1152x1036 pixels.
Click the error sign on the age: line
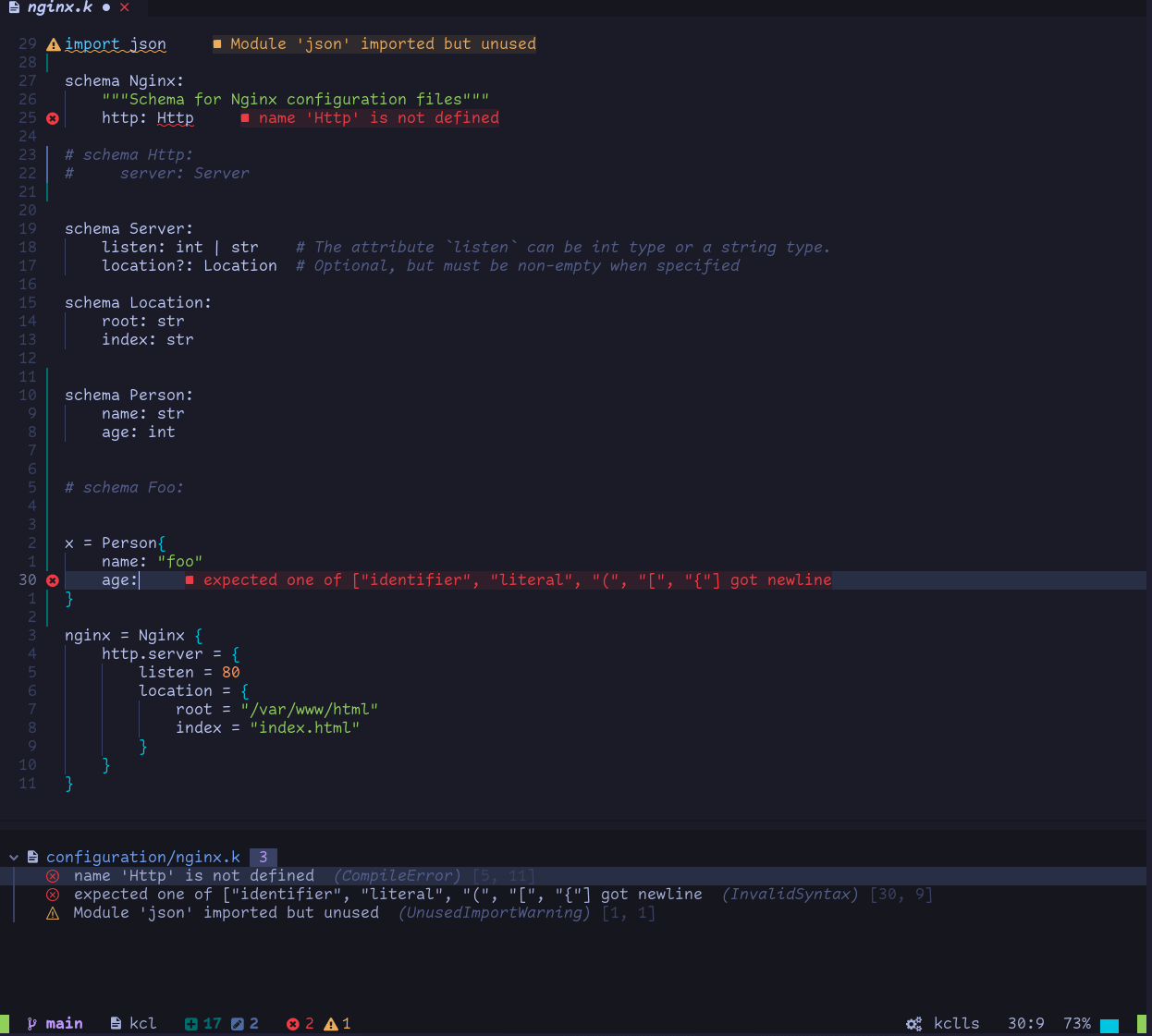tap(53, 580)
